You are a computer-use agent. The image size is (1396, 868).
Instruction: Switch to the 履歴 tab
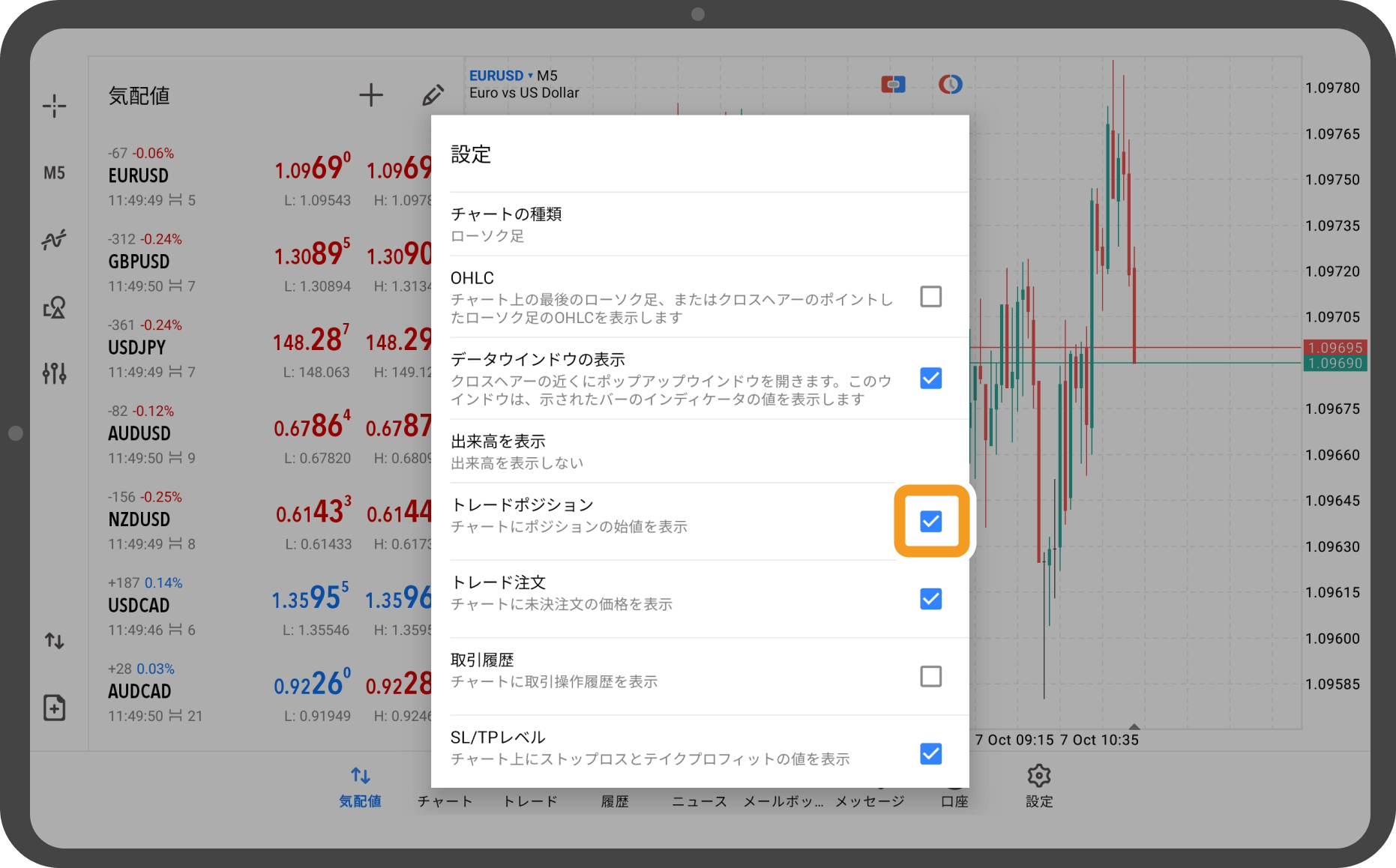coord(615,801)
